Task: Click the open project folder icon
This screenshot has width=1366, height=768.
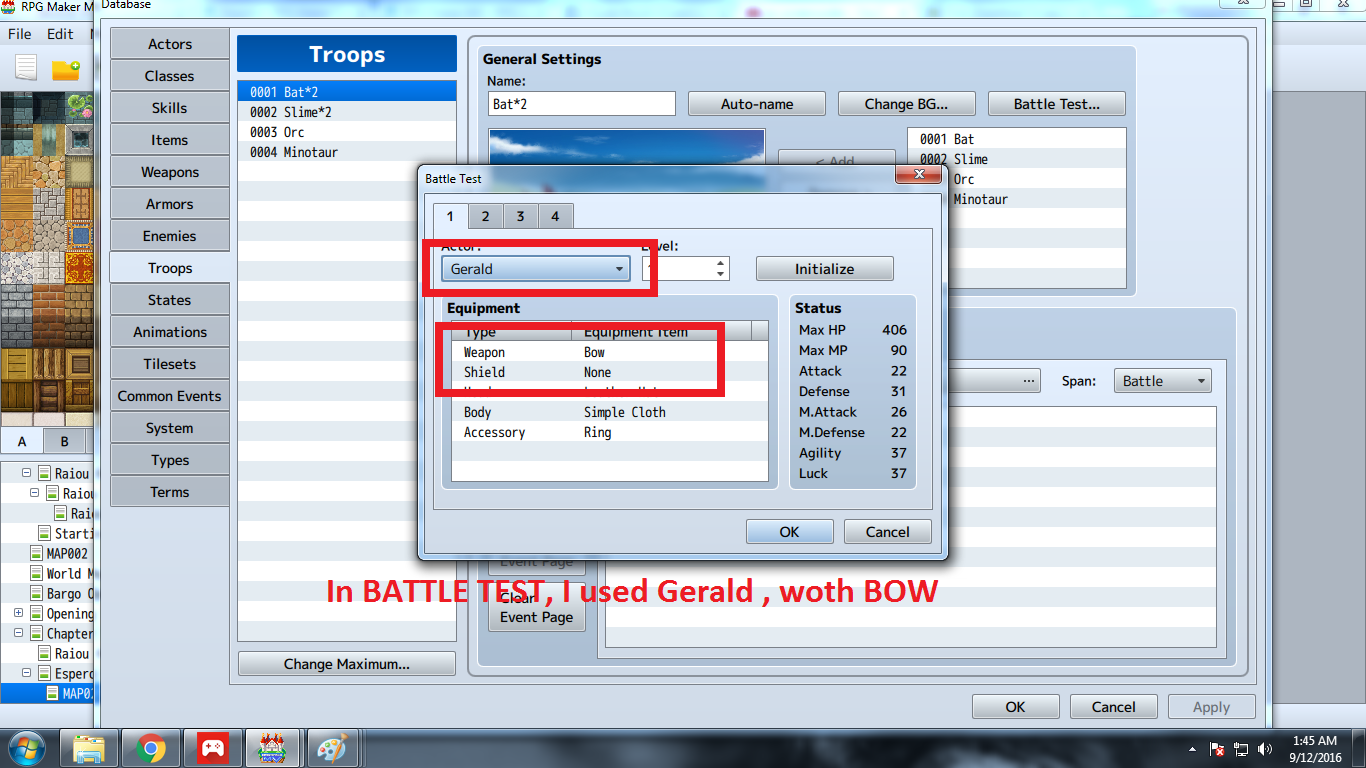Action: 66,69
